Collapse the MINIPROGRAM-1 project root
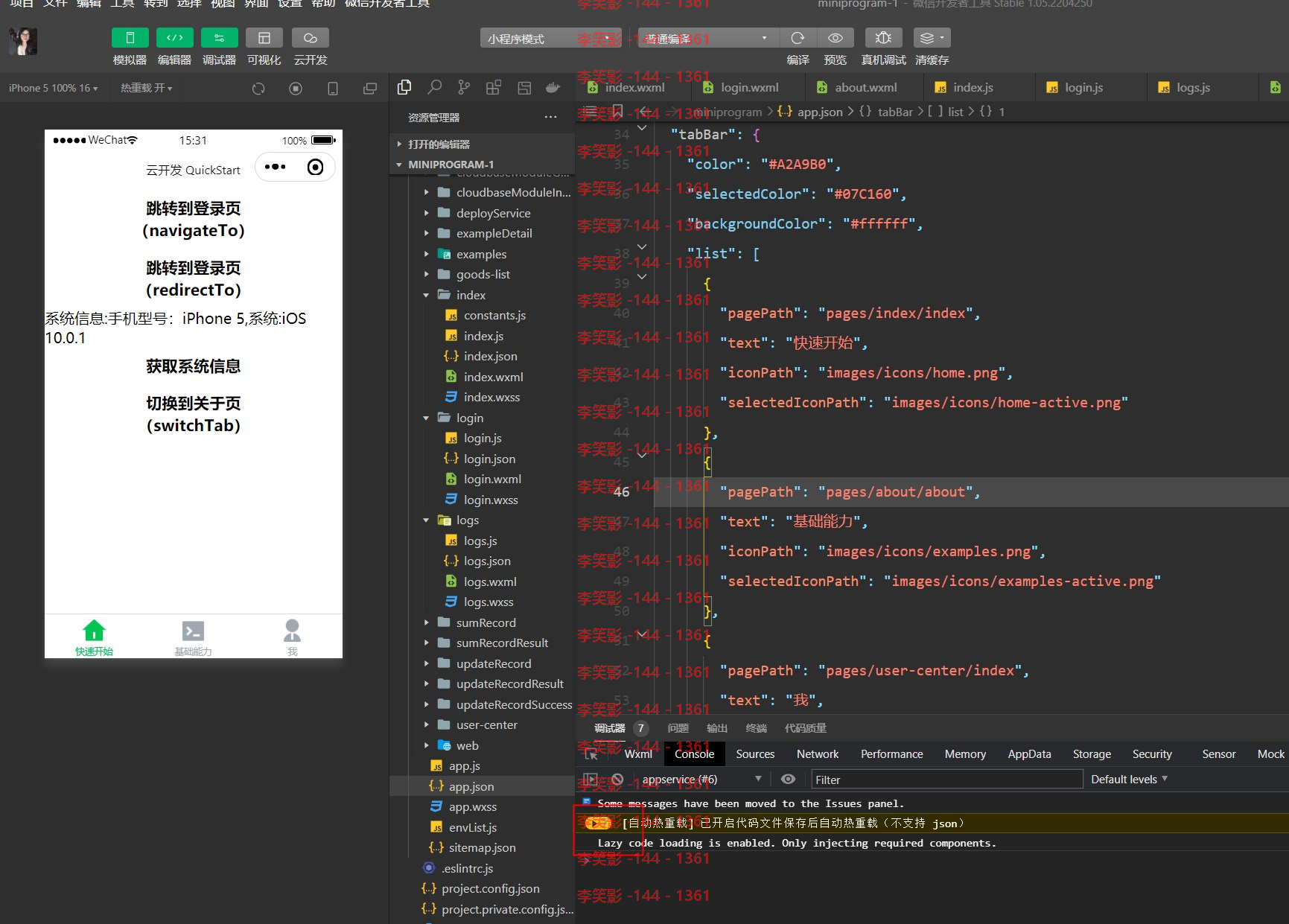1289x924 pixels. point(482,164)
